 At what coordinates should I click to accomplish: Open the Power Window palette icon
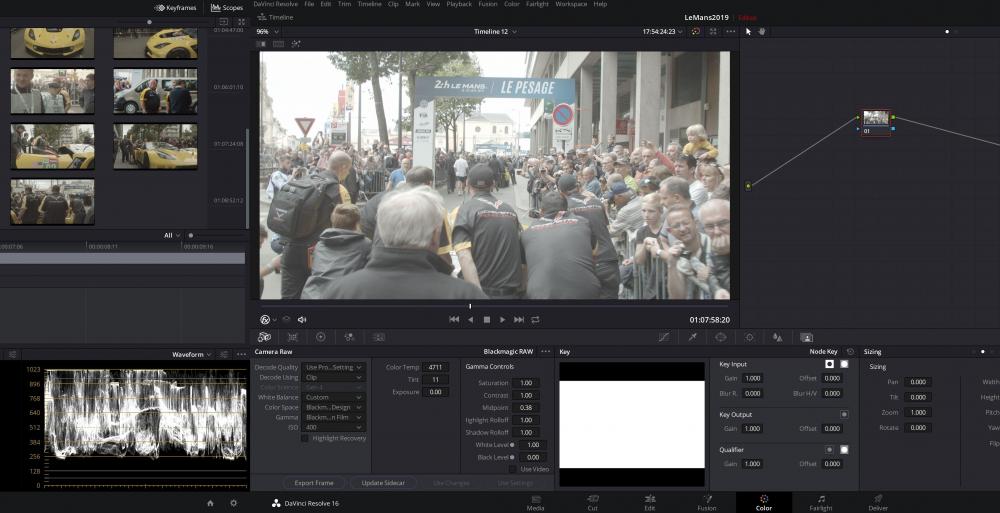pyautogui.click(x=721, y=337)
